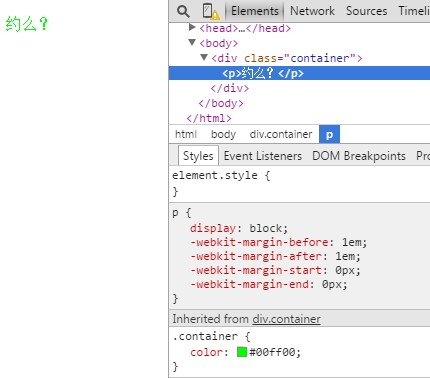Select the opening body tag node

[219, 43]
